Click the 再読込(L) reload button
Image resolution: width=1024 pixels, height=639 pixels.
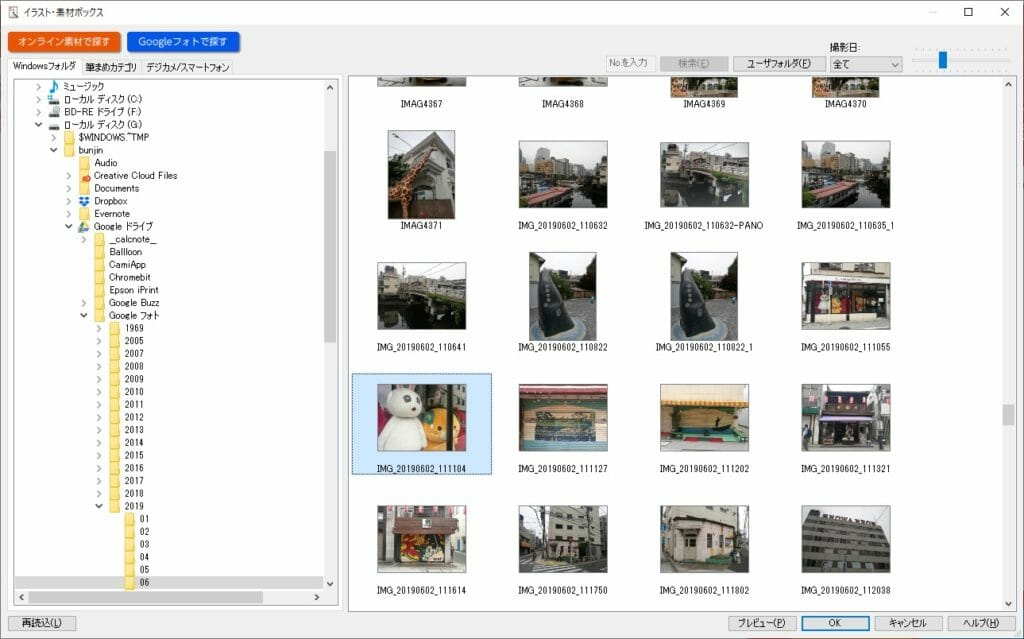tap(42, 623)
